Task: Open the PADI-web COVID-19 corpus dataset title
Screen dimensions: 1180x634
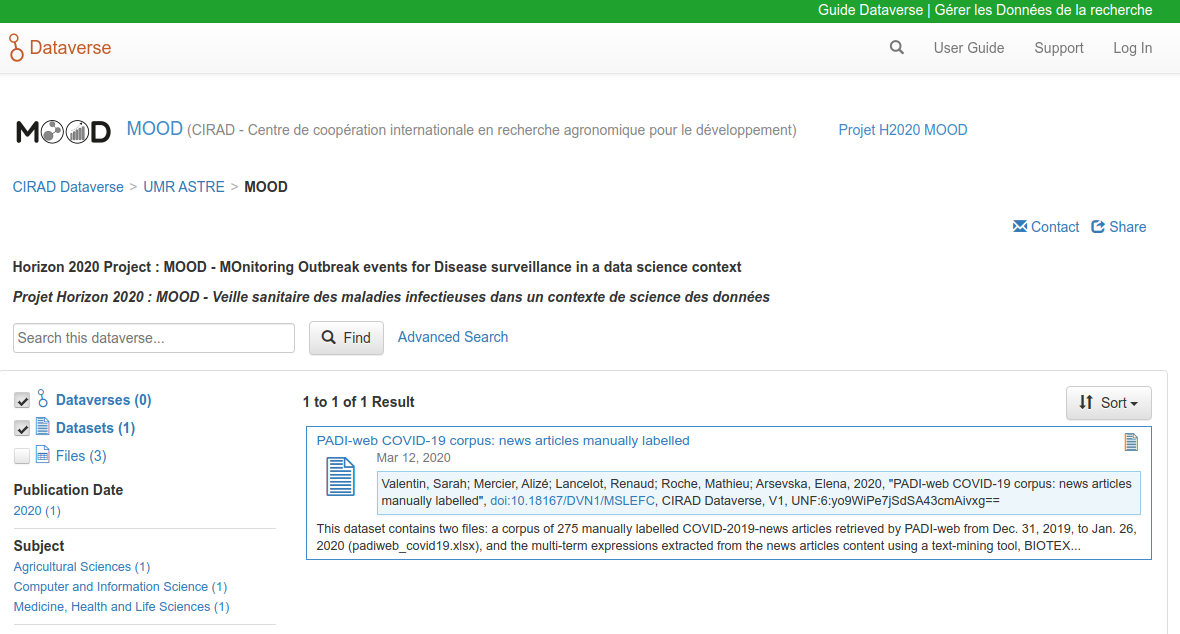Action: pyautogui.click(x=503, y=441)
